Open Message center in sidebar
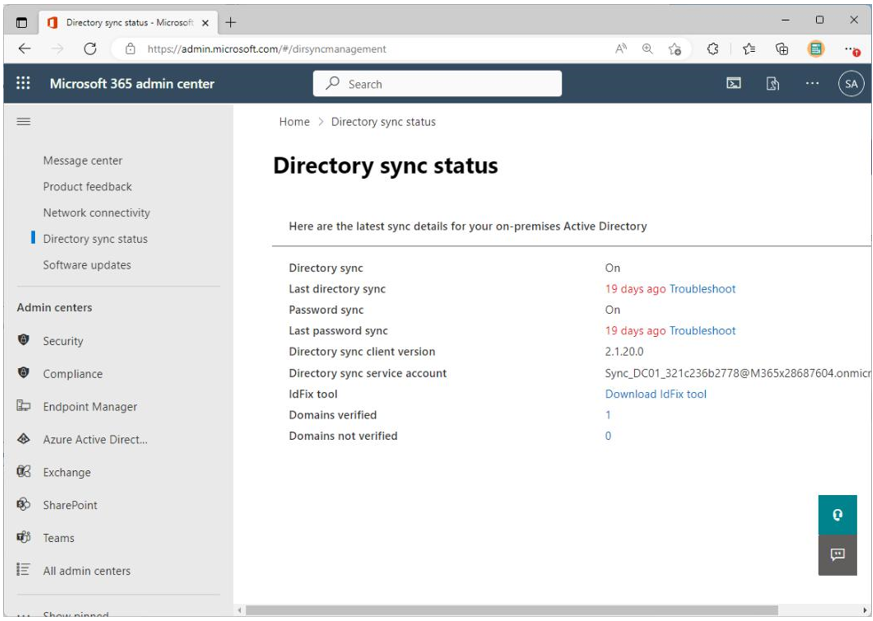The image size is (873, 621). 82,160
